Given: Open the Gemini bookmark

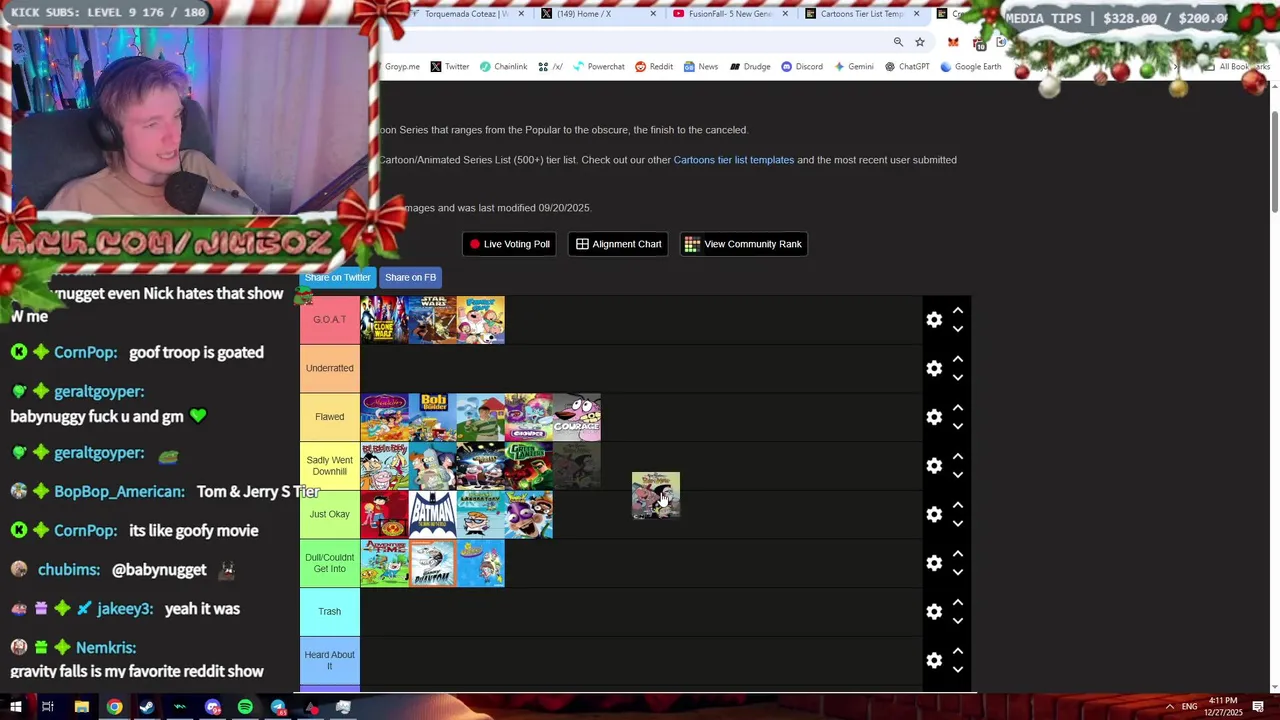Looking at the screenshot, I should click(x=853, y=67).
